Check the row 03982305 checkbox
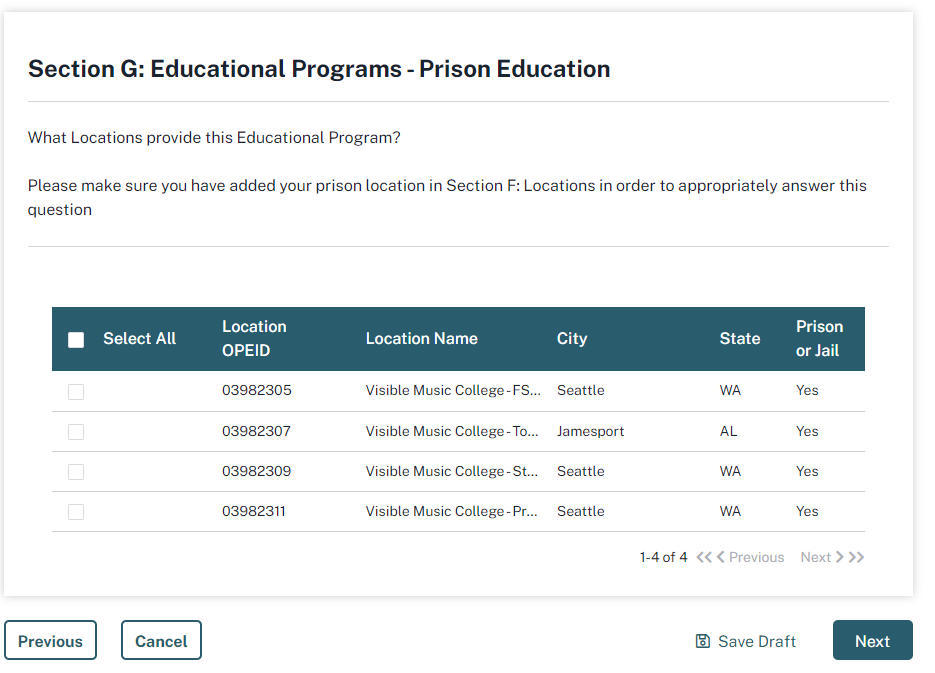The image size is (935, 673). [76, 392]
